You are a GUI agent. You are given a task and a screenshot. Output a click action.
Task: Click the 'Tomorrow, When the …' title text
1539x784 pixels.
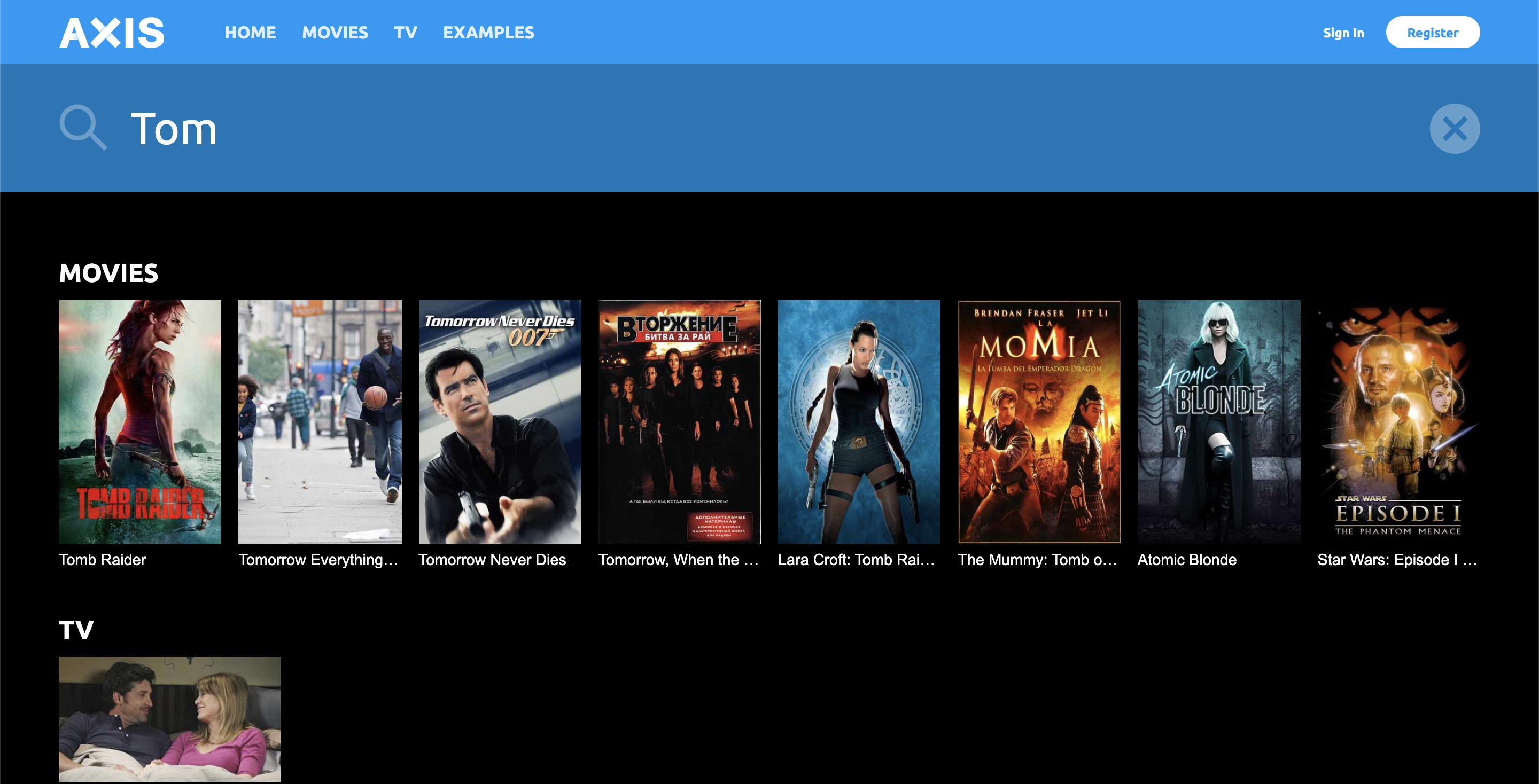click(679, 560)
